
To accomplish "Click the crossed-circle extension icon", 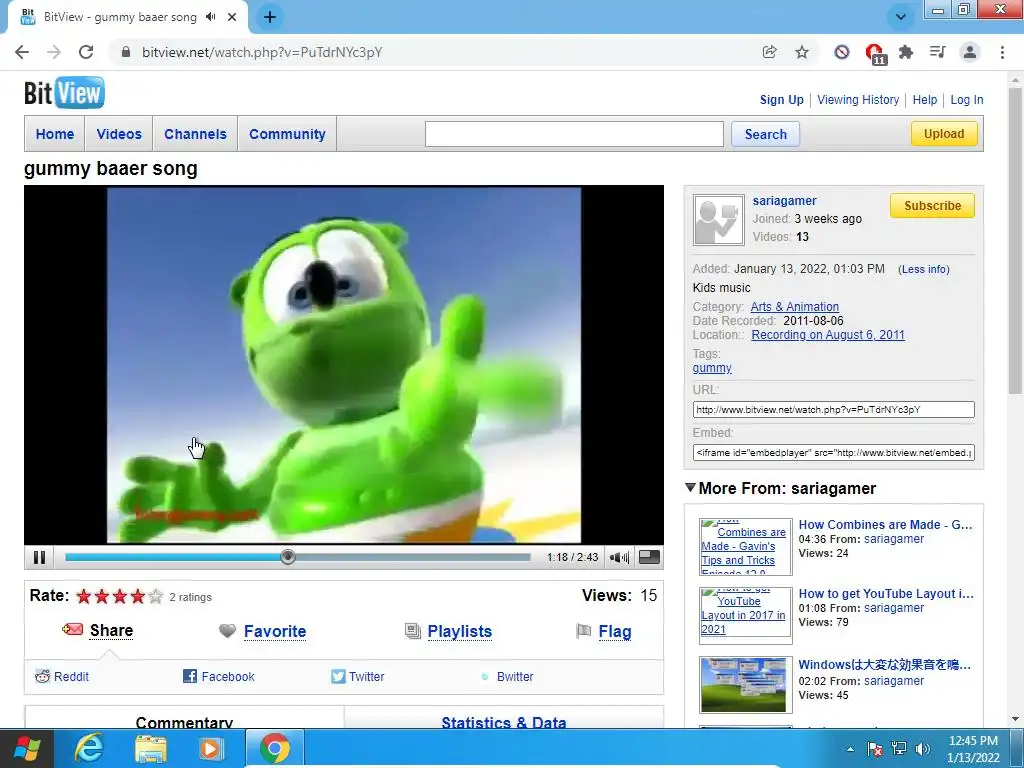I will click(x=842, y=52).
